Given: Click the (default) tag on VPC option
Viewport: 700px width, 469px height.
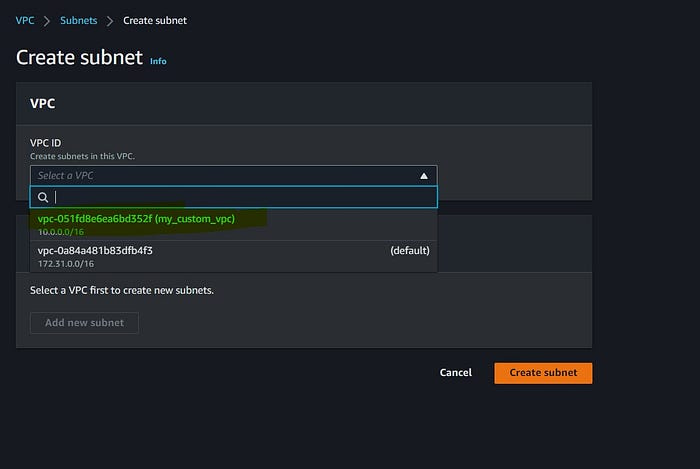Looking at the screenshot, I should point(410,251).
